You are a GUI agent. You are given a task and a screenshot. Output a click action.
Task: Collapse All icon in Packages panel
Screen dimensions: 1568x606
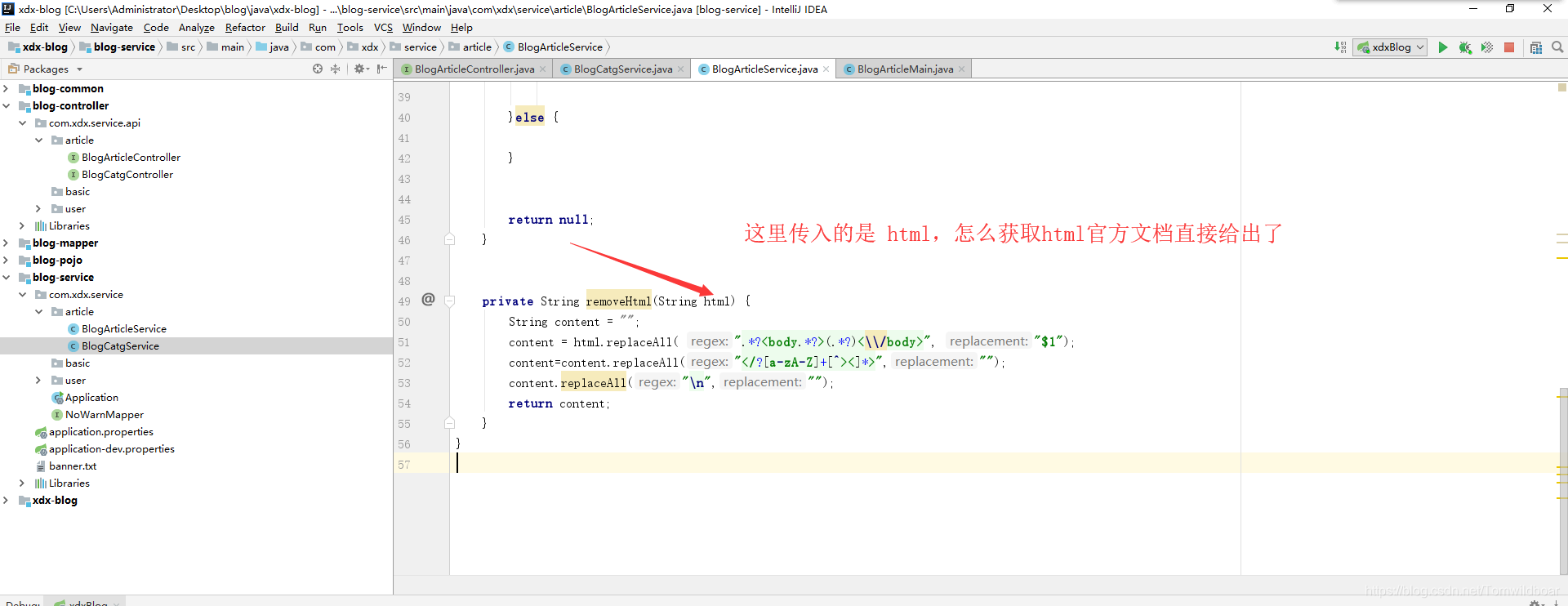(335, 69)
